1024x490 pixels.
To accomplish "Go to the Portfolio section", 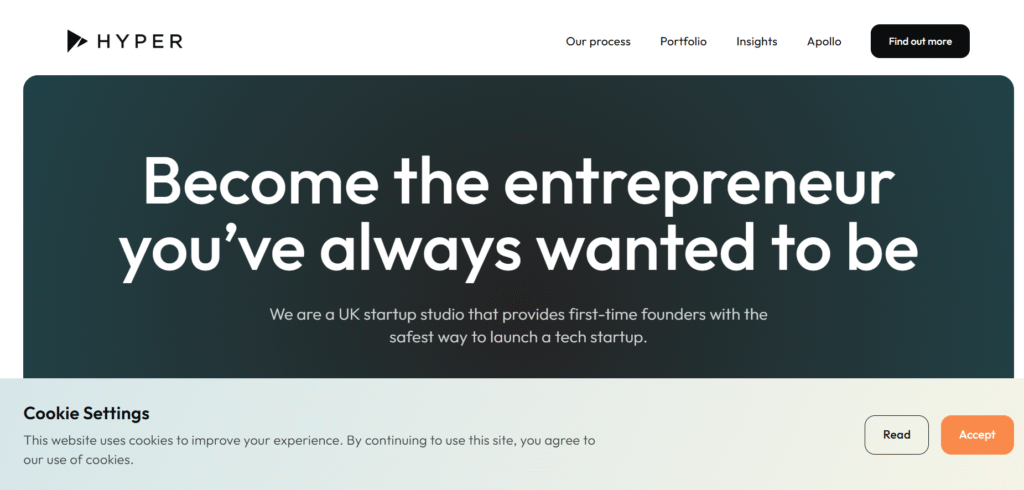I will [683, 42].
